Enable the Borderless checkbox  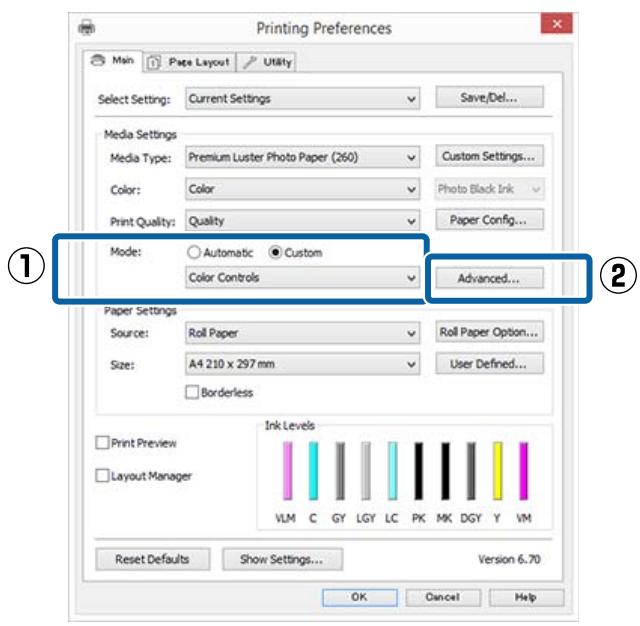pos(192,392)
